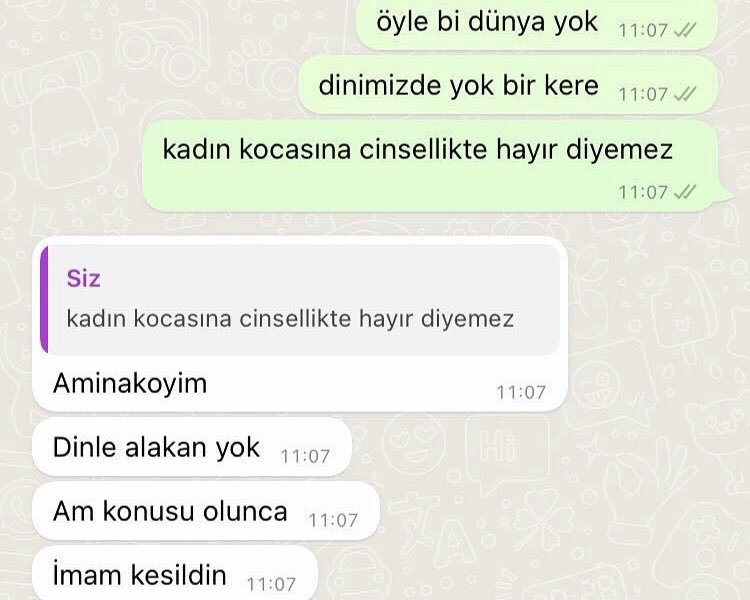Select the 'İmam kesildin' message
750x600 pixels.
175,573
